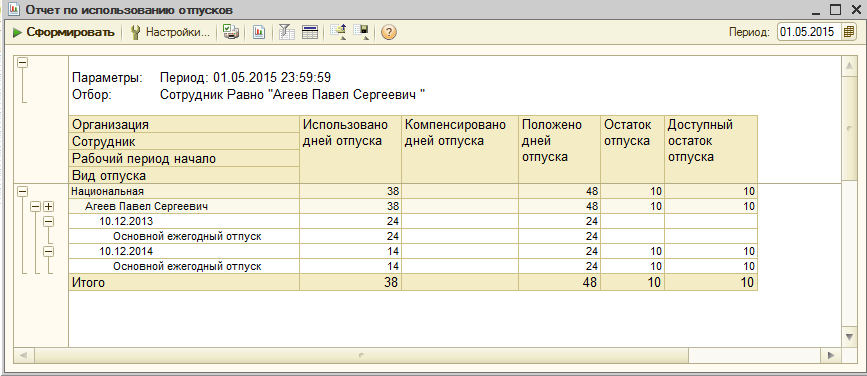This screenshot has height=376, width=867.
Task: Open Настройки... settings dialog
Action: (x=170, y=33)
